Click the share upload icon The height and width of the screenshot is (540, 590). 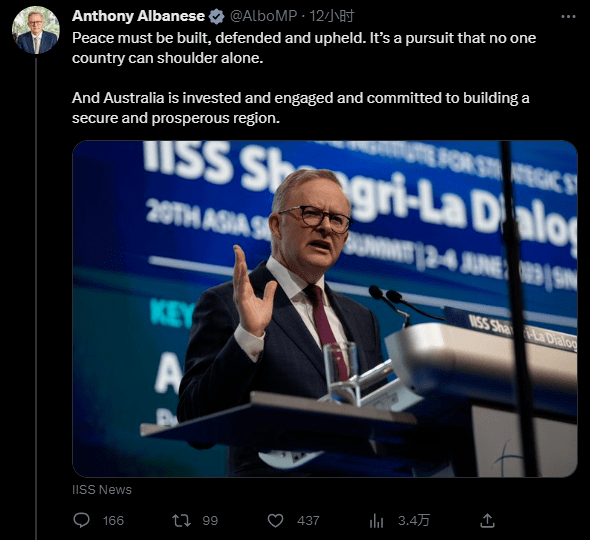[487, 520]
